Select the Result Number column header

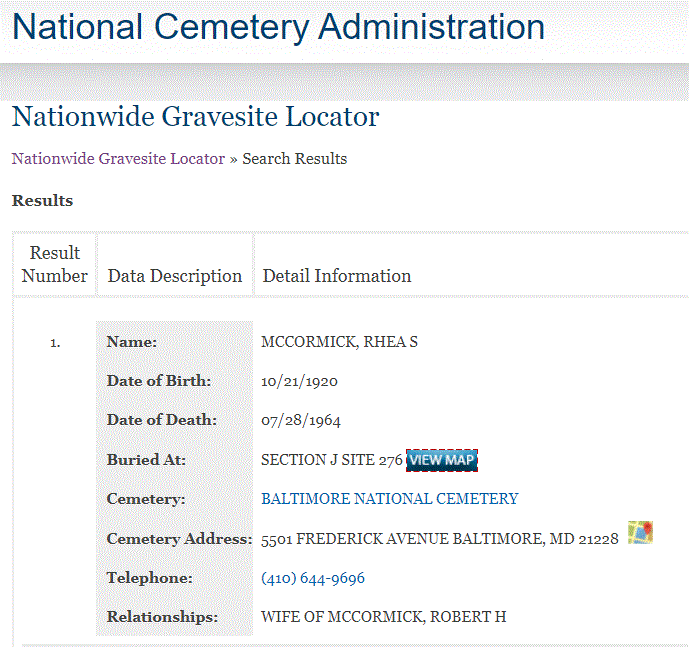pyautogui.click(x=55, y=264)
